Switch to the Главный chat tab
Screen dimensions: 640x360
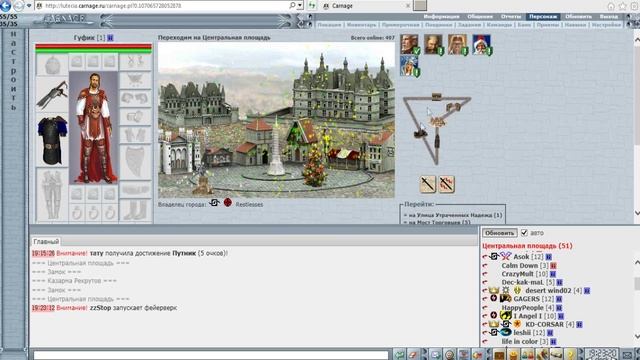point(46,242)
